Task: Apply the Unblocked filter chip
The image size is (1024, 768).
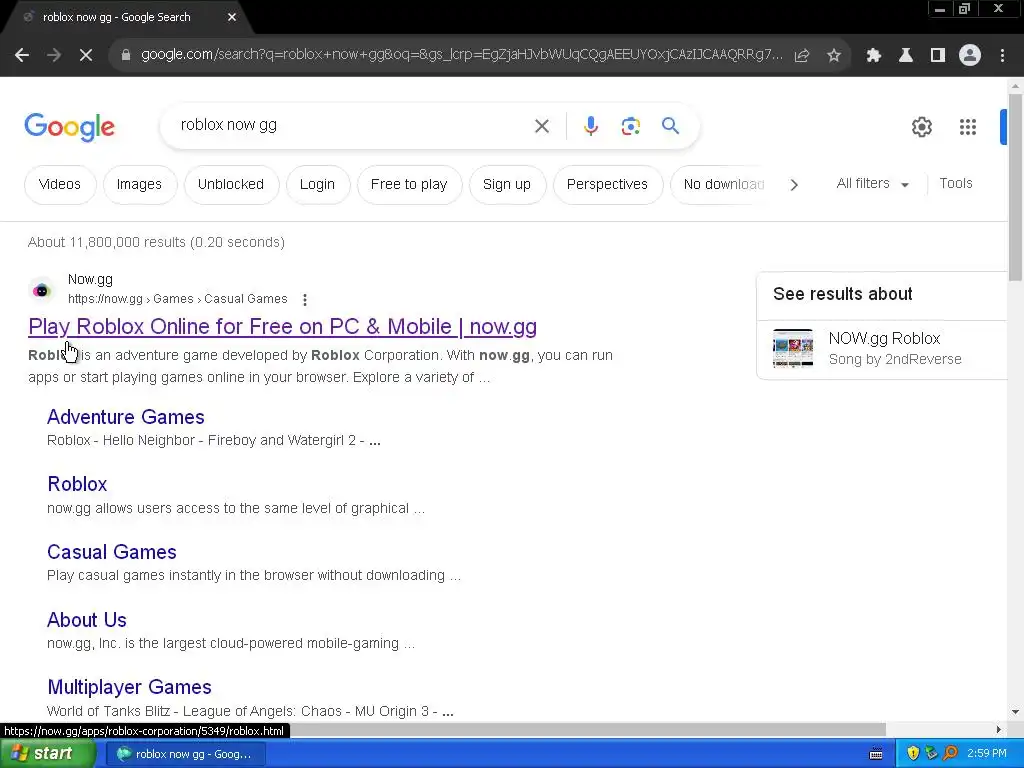Action: point(231,184)
